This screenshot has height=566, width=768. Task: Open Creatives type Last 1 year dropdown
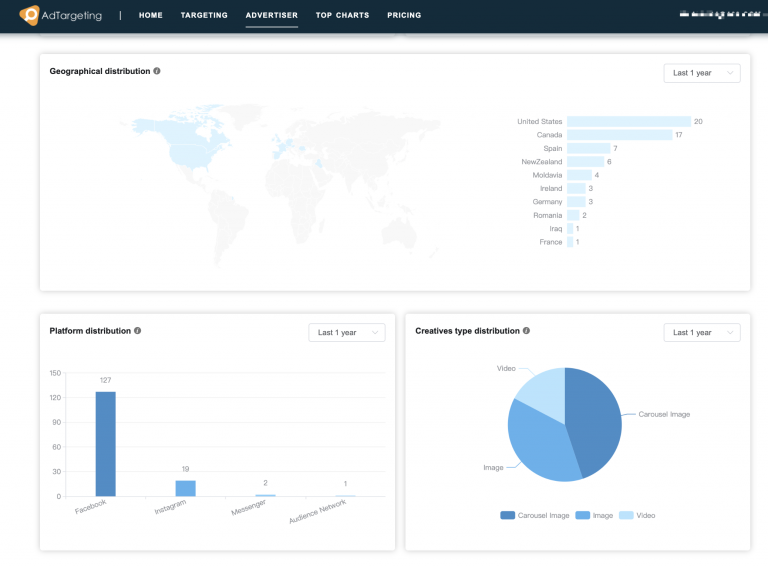point(702,332)
